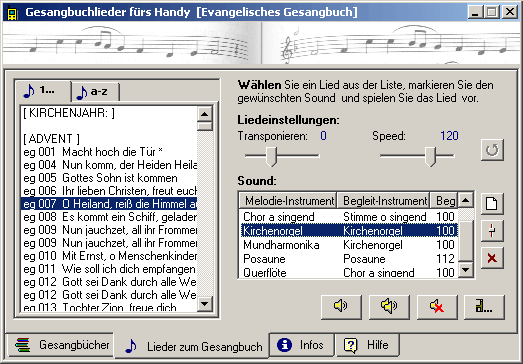Click the Speed value '120'

point(449,136)
